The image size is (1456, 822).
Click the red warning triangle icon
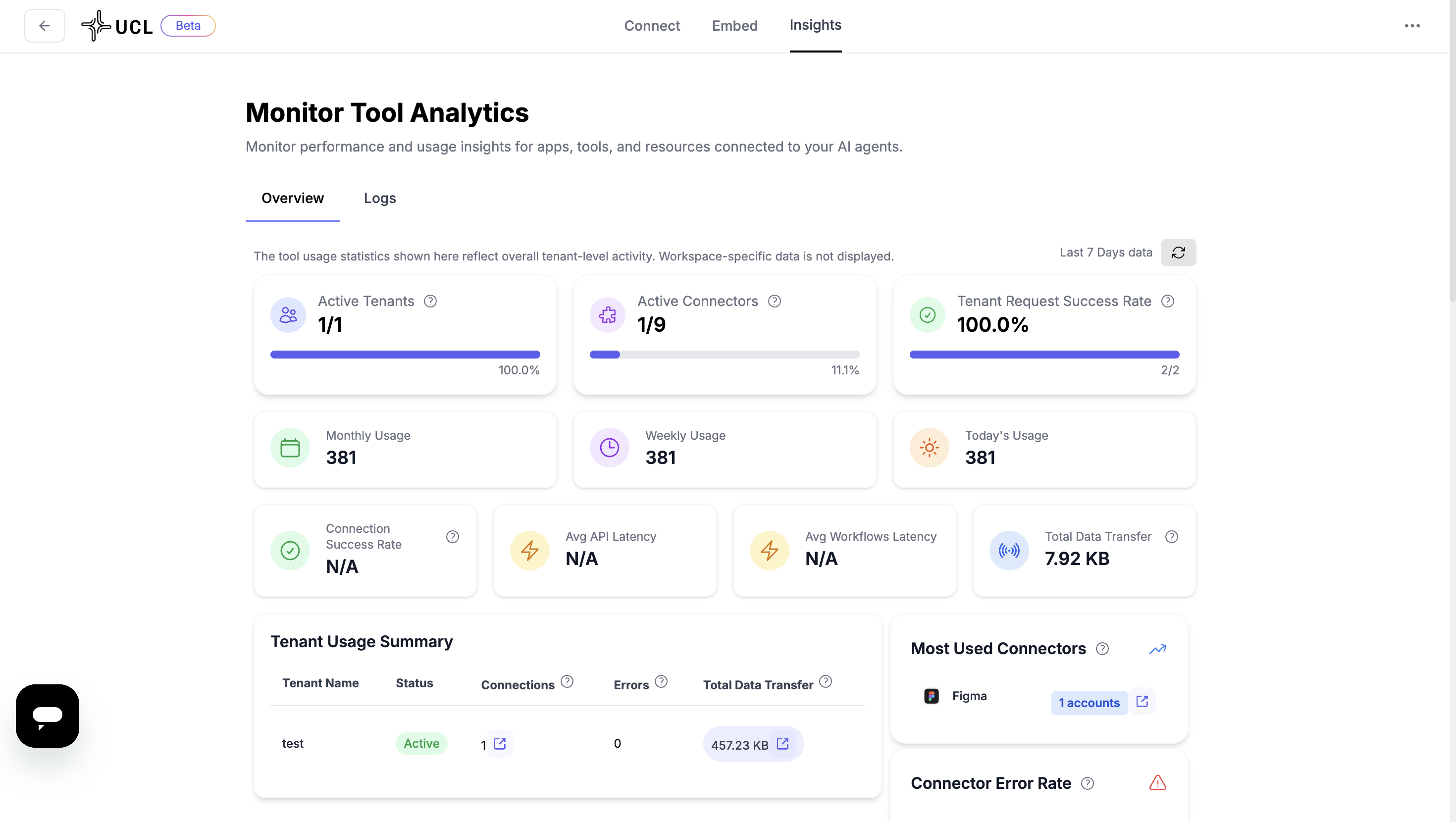point(1157,782)
